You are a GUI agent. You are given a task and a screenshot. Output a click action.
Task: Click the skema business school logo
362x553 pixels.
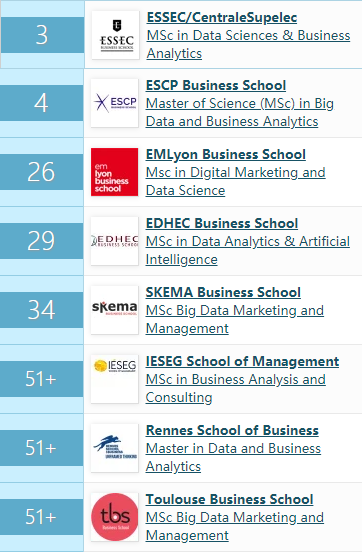pyautogui.click(x=115, y=310)
